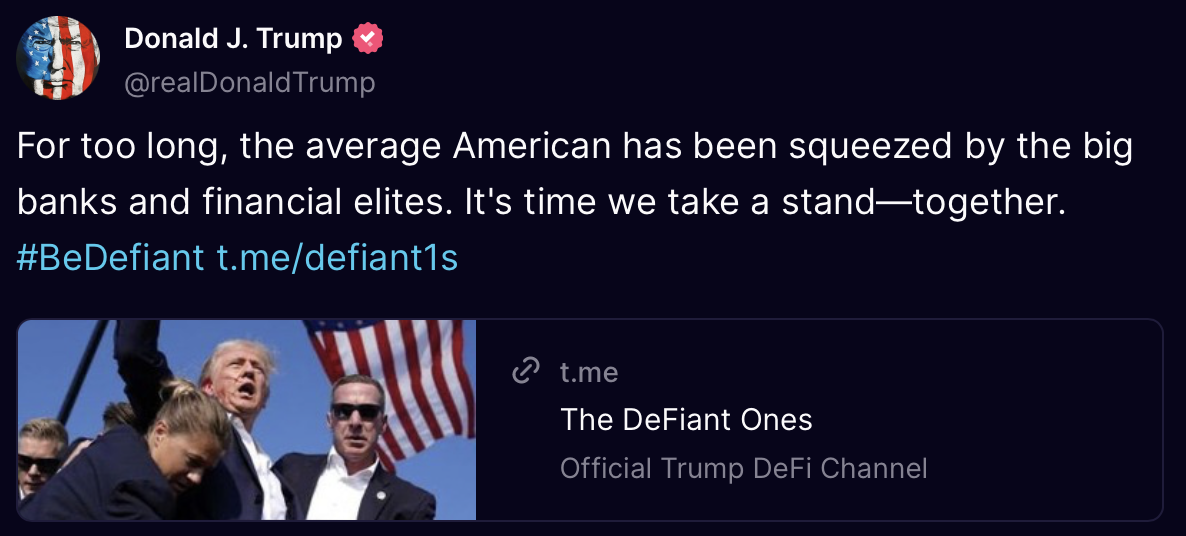Viewport: 1186px width, 536px height.
Task: Open The DeFiant Ones card title
Action: [x=686, y=419]
